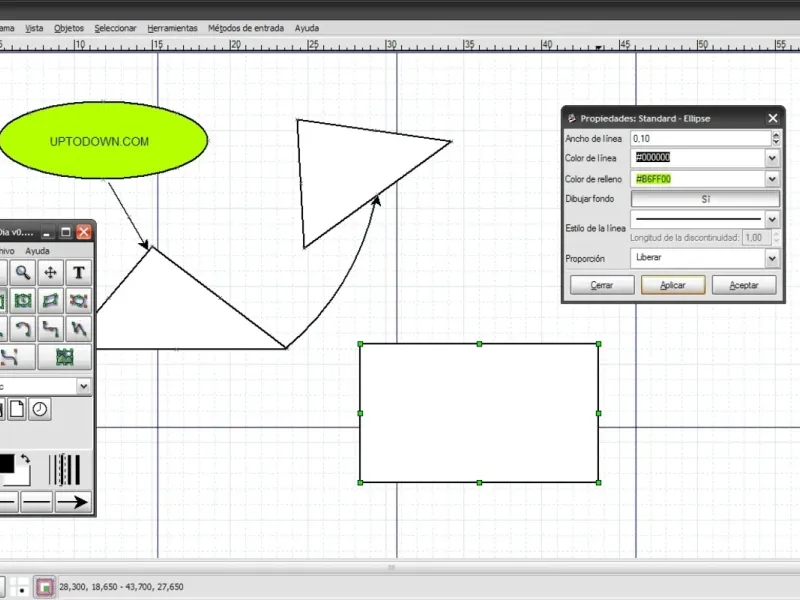The width and height of the screenshot is (800, 600).
Task: Toggle object snapping in status bar
Action: [x=45, y=587]
